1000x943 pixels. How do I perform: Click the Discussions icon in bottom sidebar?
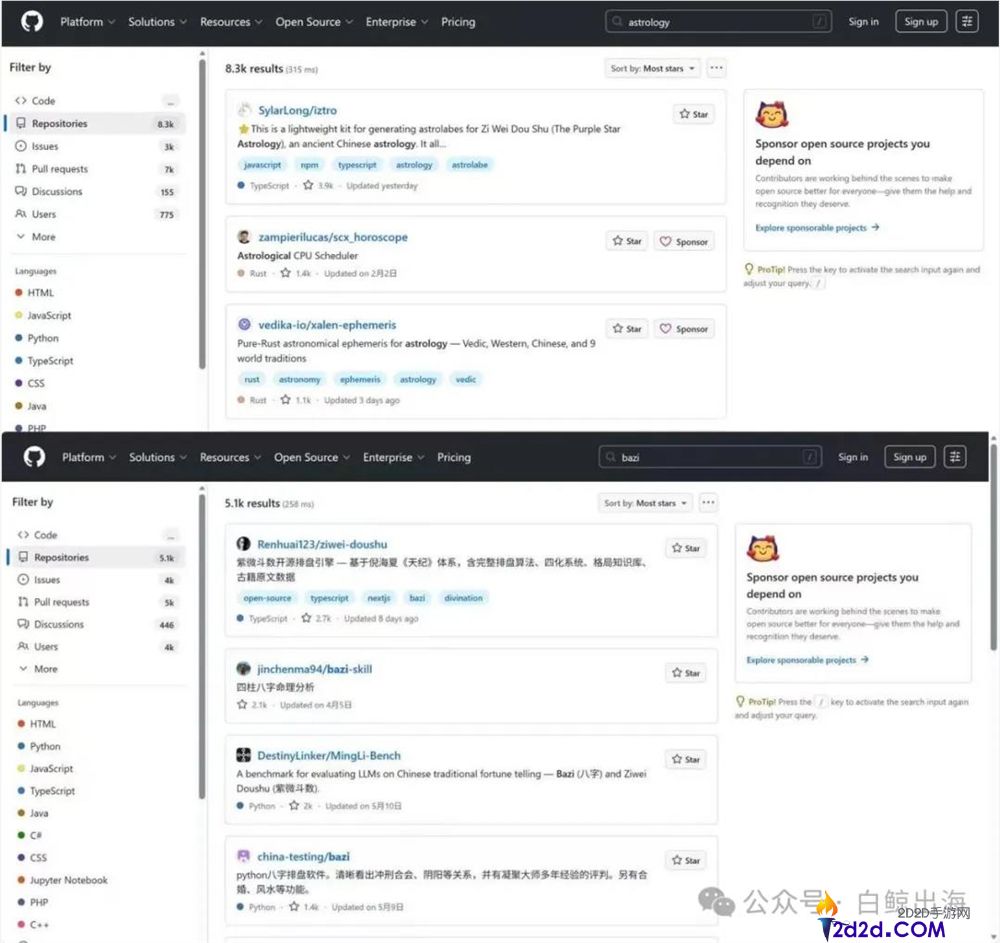pos(24,624)
